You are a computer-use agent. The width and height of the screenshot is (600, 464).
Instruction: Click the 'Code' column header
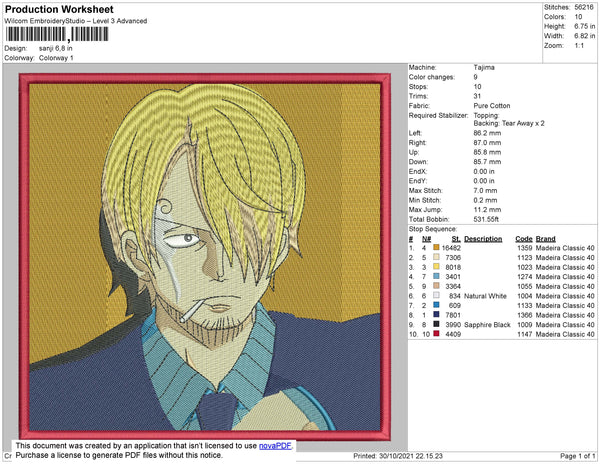[x=524, y=239]
